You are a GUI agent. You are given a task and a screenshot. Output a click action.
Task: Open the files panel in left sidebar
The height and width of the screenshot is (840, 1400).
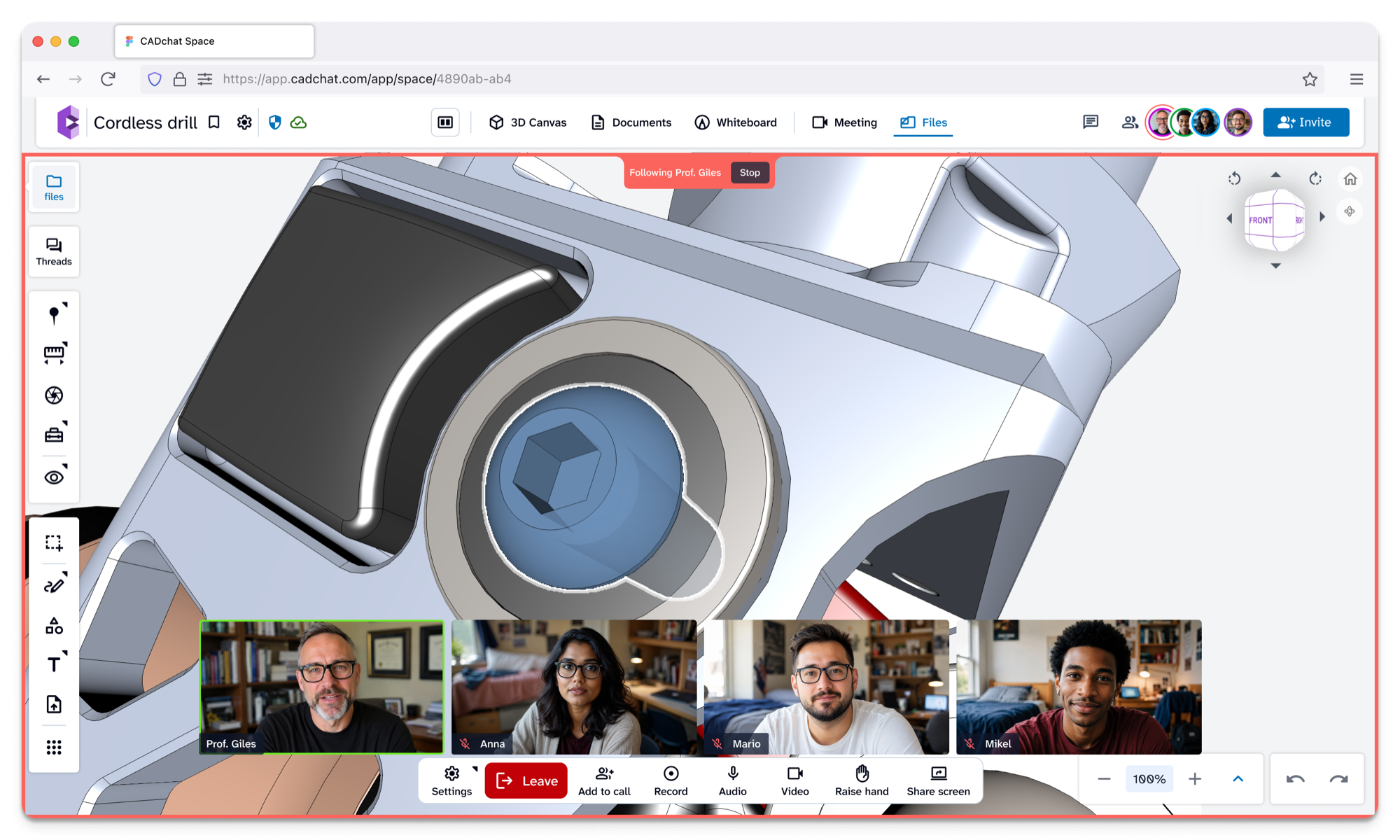(x=54, y=188)
